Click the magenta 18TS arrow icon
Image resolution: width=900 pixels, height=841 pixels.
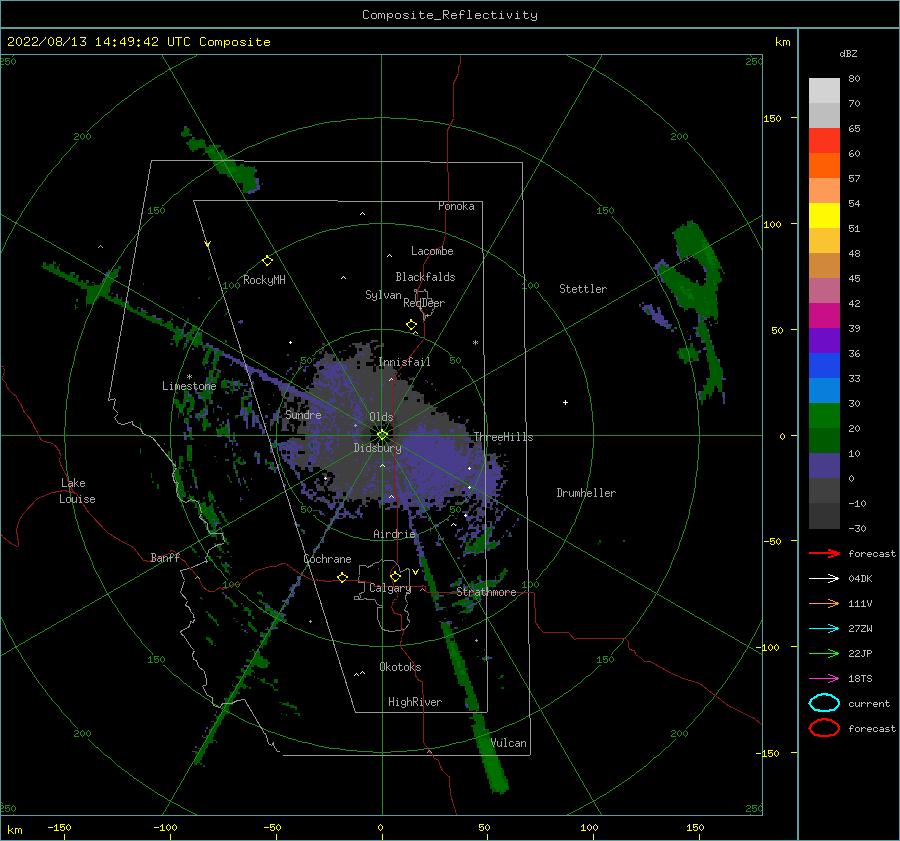[824, 679]
